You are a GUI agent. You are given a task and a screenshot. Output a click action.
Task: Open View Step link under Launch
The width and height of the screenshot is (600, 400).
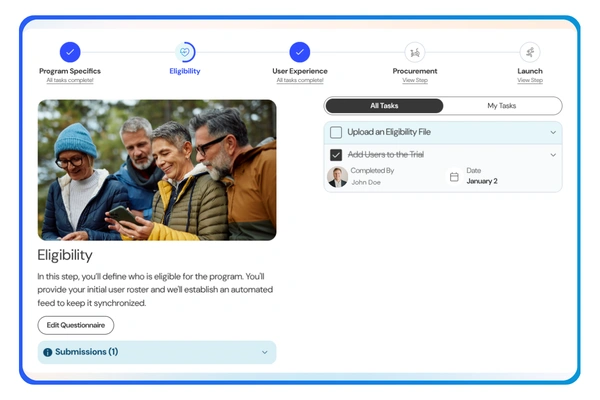click(530, 80)
